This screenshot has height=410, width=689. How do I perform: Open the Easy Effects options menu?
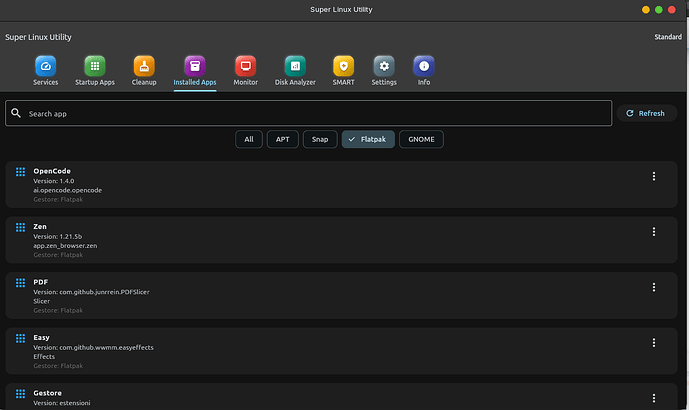[654, 342]
